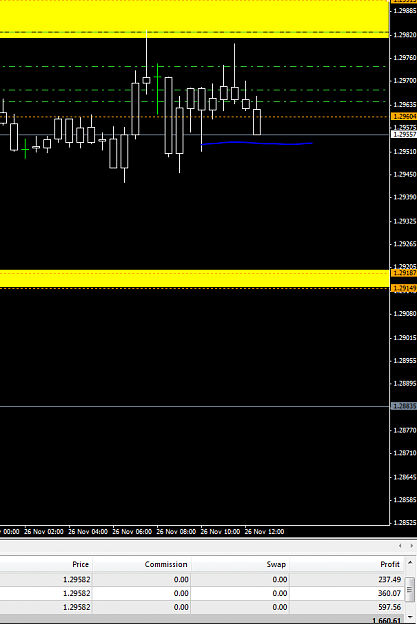Click price scale value 1.28955
Viewport: 417px width, 625px height.
(x=405, y=361)
